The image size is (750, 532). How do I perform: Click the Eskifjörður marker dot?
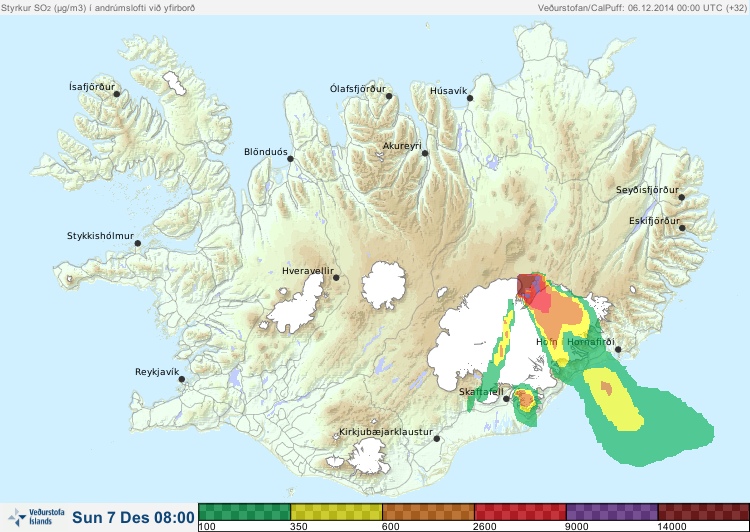point(682,228)
